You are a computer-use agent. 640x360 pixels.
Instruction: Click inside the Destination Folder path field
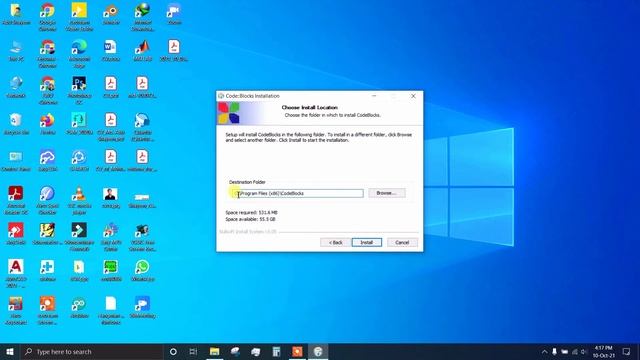298,193
